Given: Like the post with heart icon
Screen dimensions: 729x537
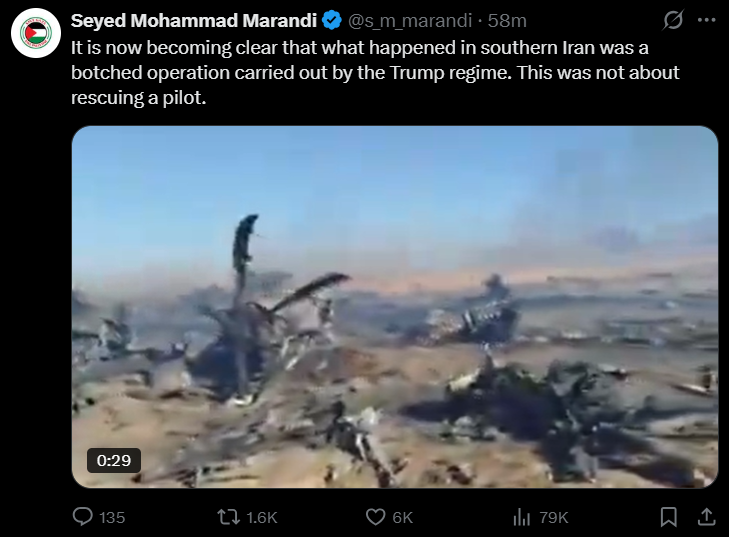Looking at the screenshot, I should click(375, 517).
